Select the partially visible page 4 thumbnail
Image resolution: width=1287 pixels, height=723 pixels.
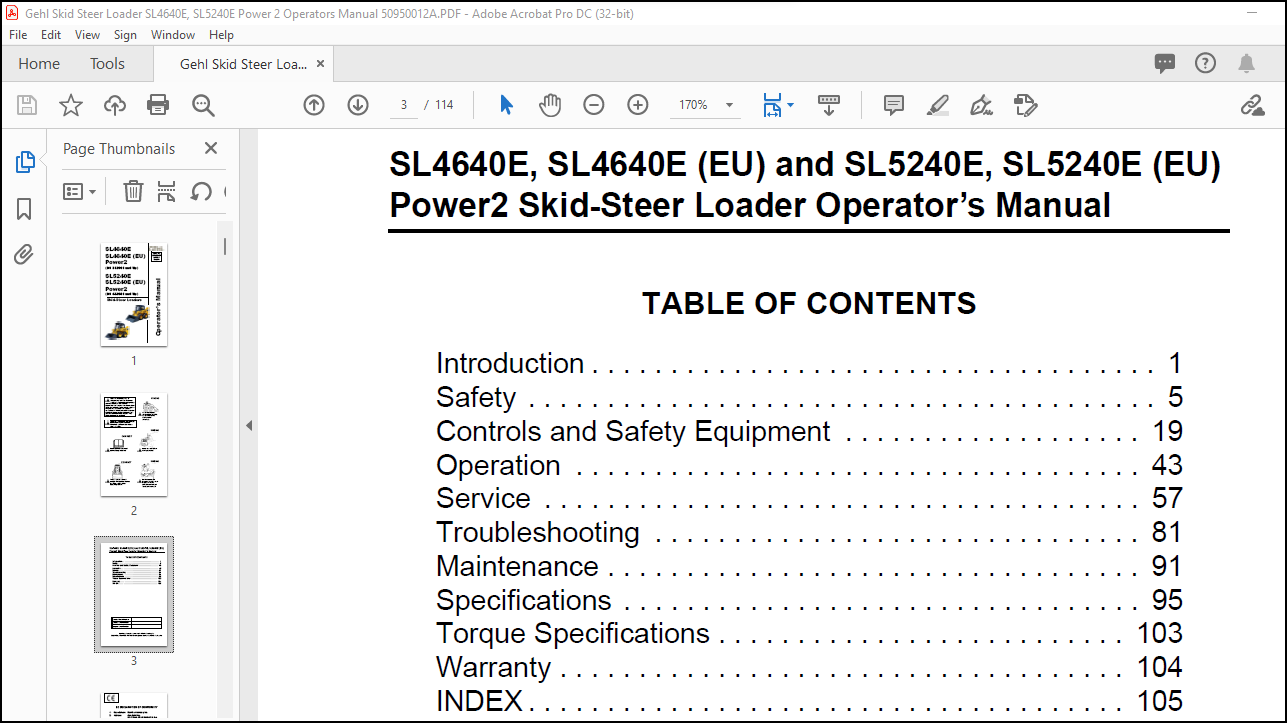[x=134, y=706]
